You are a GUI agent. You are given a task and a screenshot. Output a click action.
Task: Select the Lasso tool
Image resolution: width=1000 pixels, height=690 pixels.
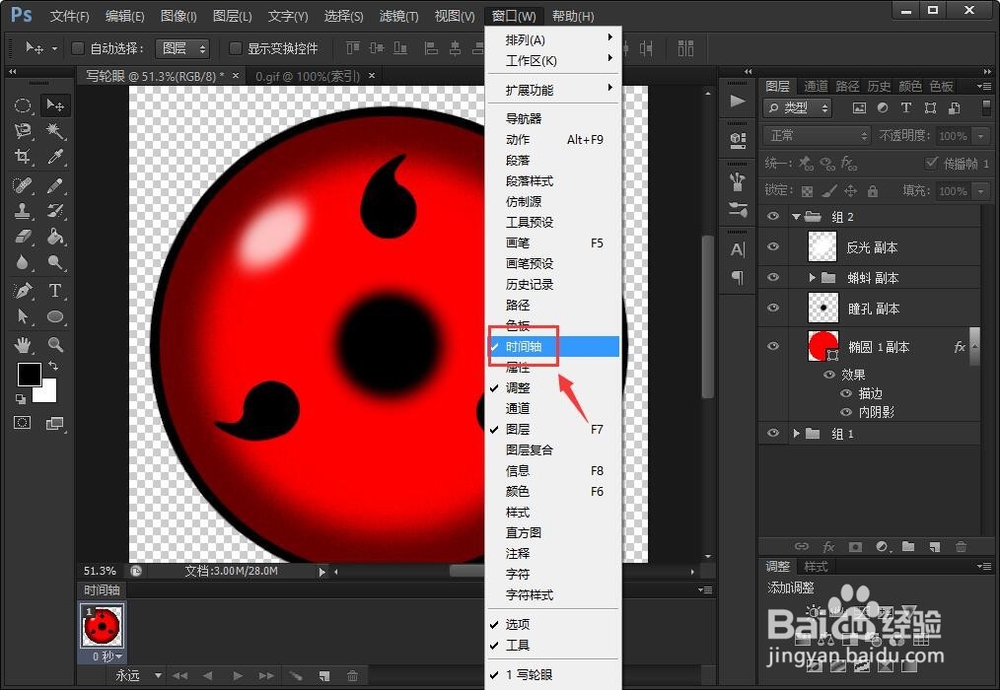pyautogui.click(x=23, y=131)
